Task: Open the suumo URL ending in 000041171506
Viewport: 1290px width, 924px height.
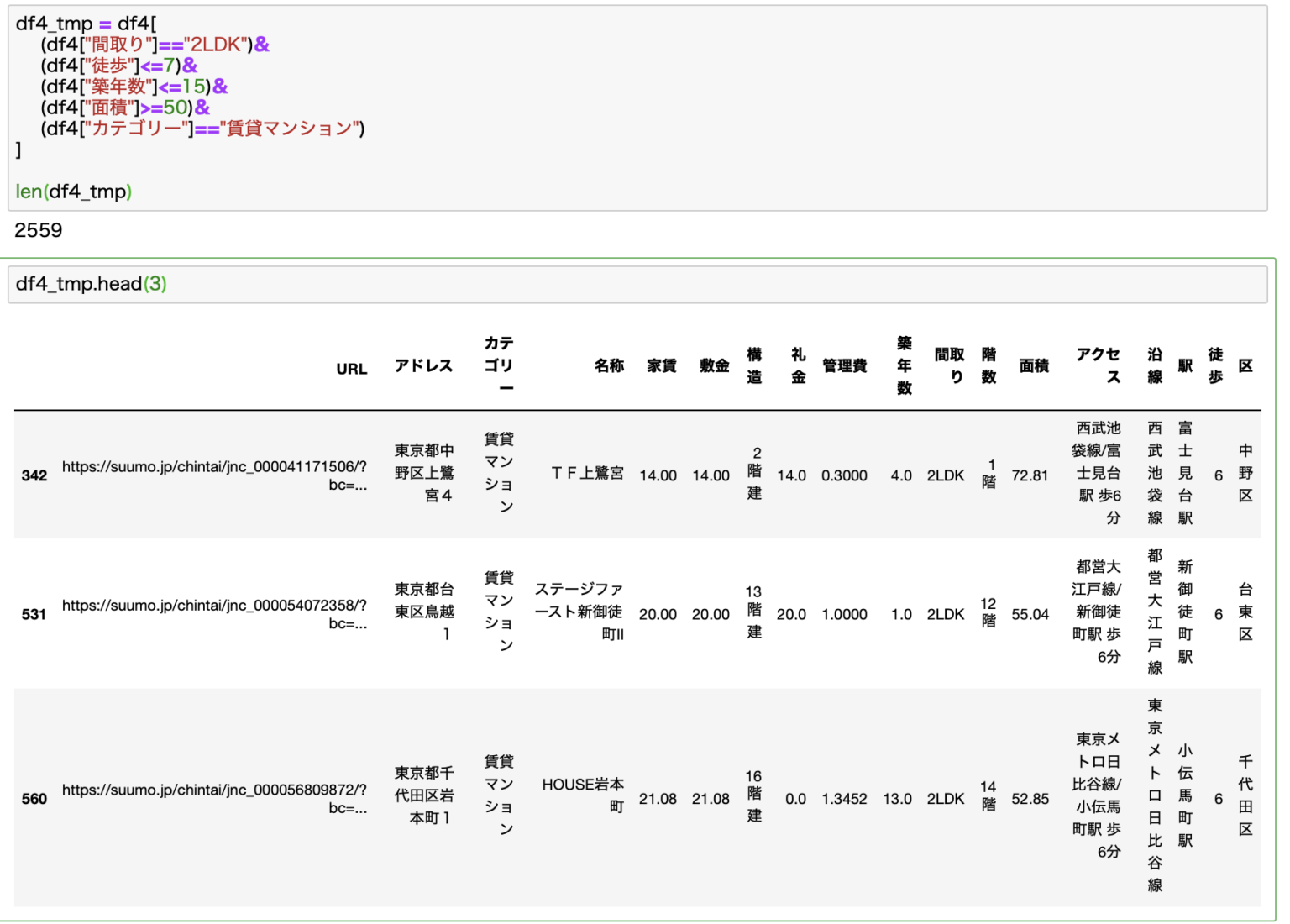Action: (x=214, y=467)
